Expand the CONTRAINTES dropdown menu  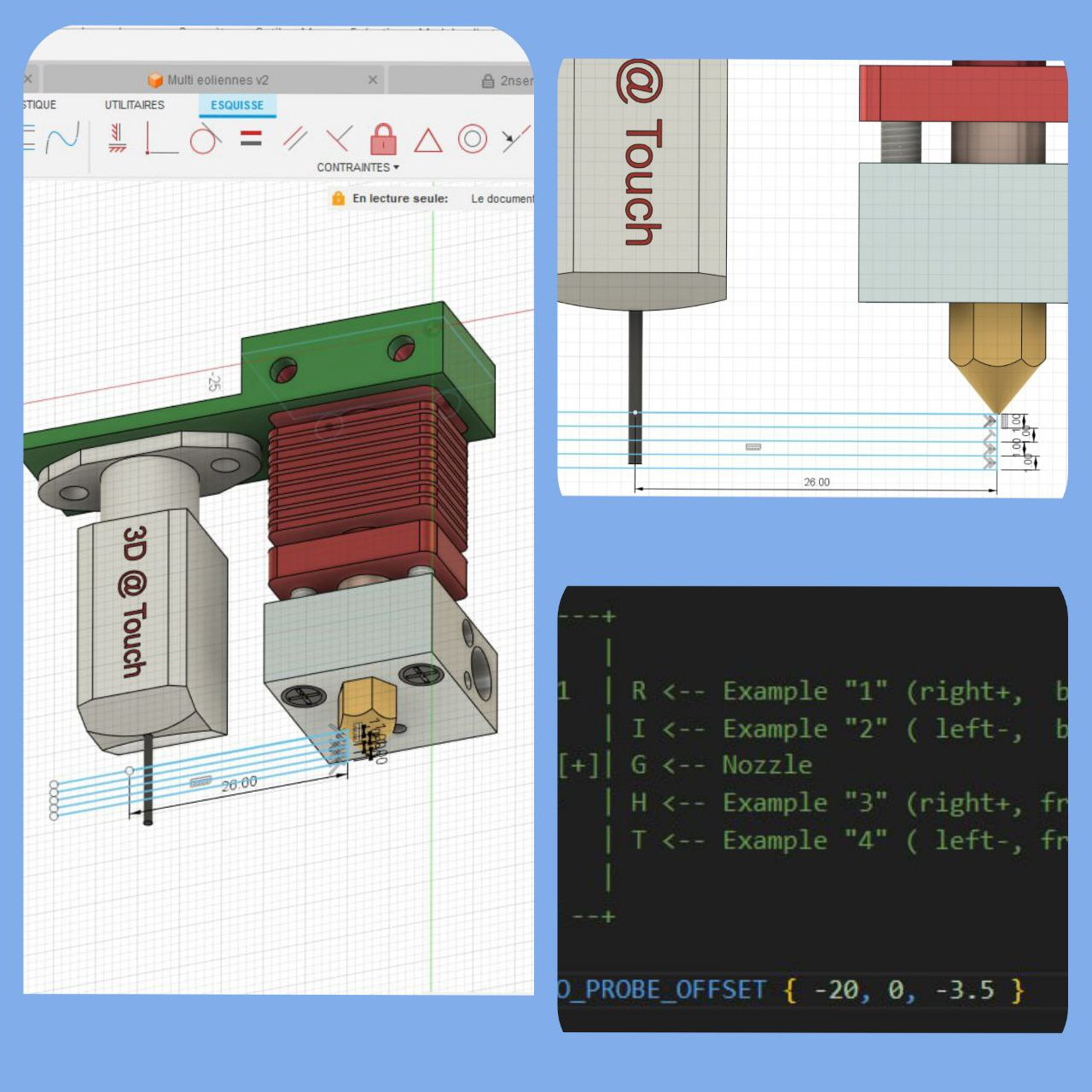tap(358, 167)
